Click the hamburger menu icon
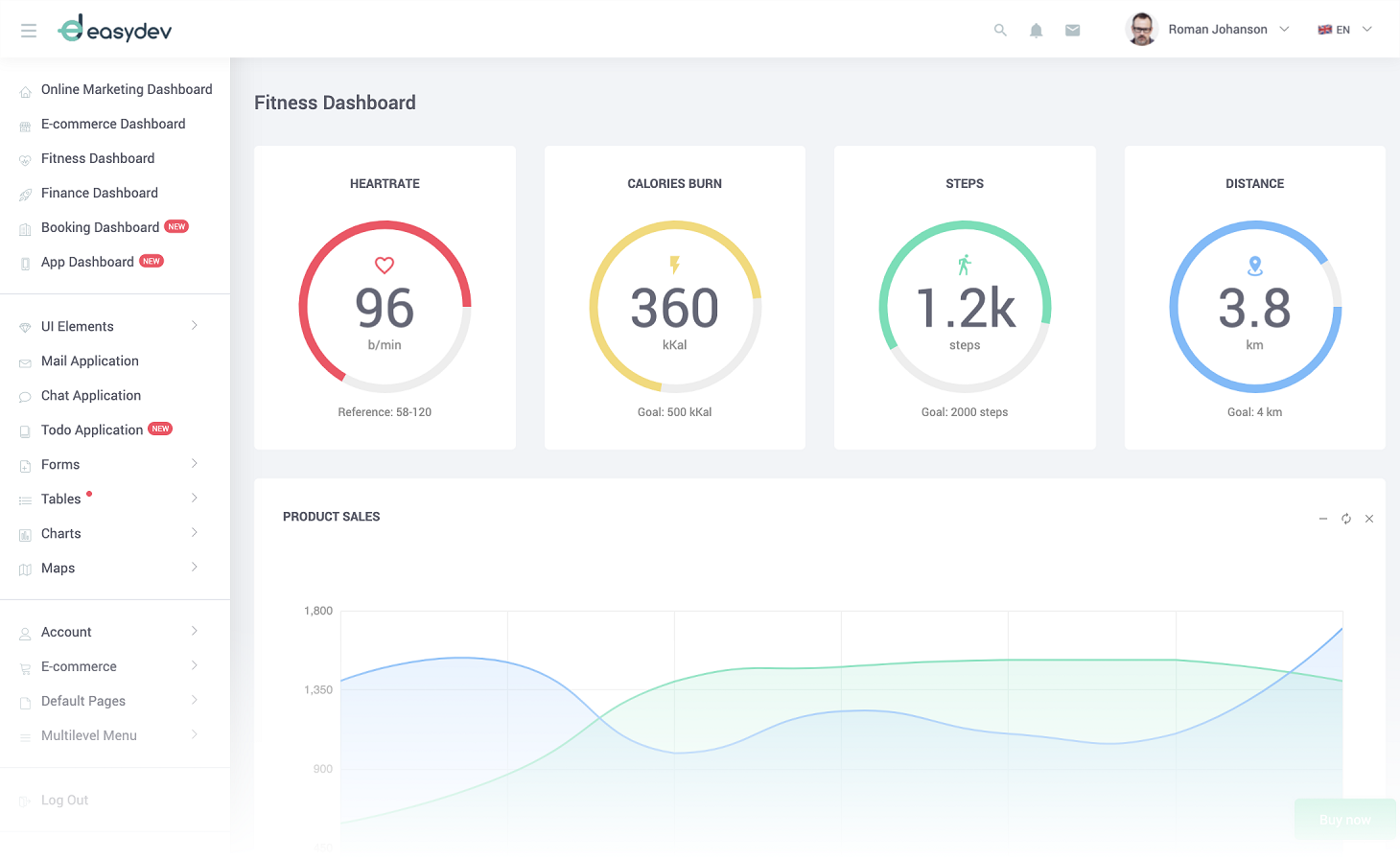The image size is (1400, 859). pos(29,31)
